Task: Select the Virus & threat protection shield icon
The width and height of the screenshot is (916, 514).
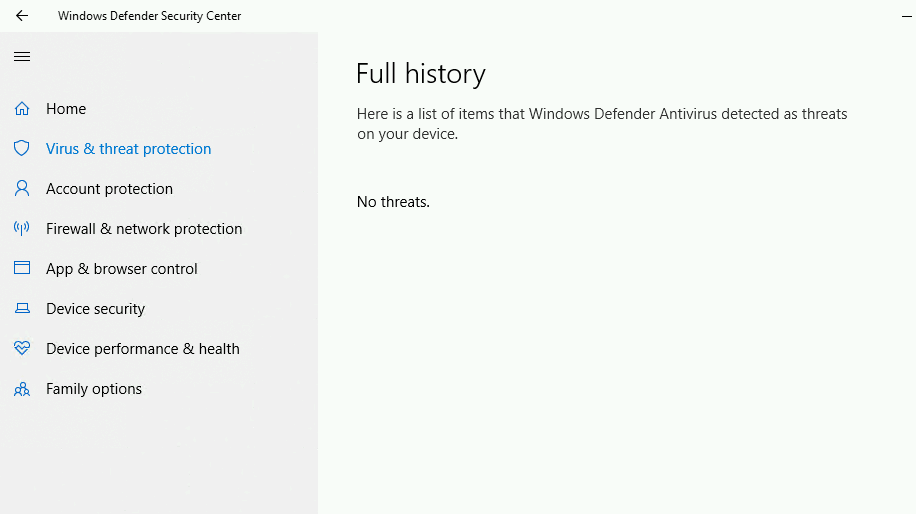Action: (x=22, y=149)
